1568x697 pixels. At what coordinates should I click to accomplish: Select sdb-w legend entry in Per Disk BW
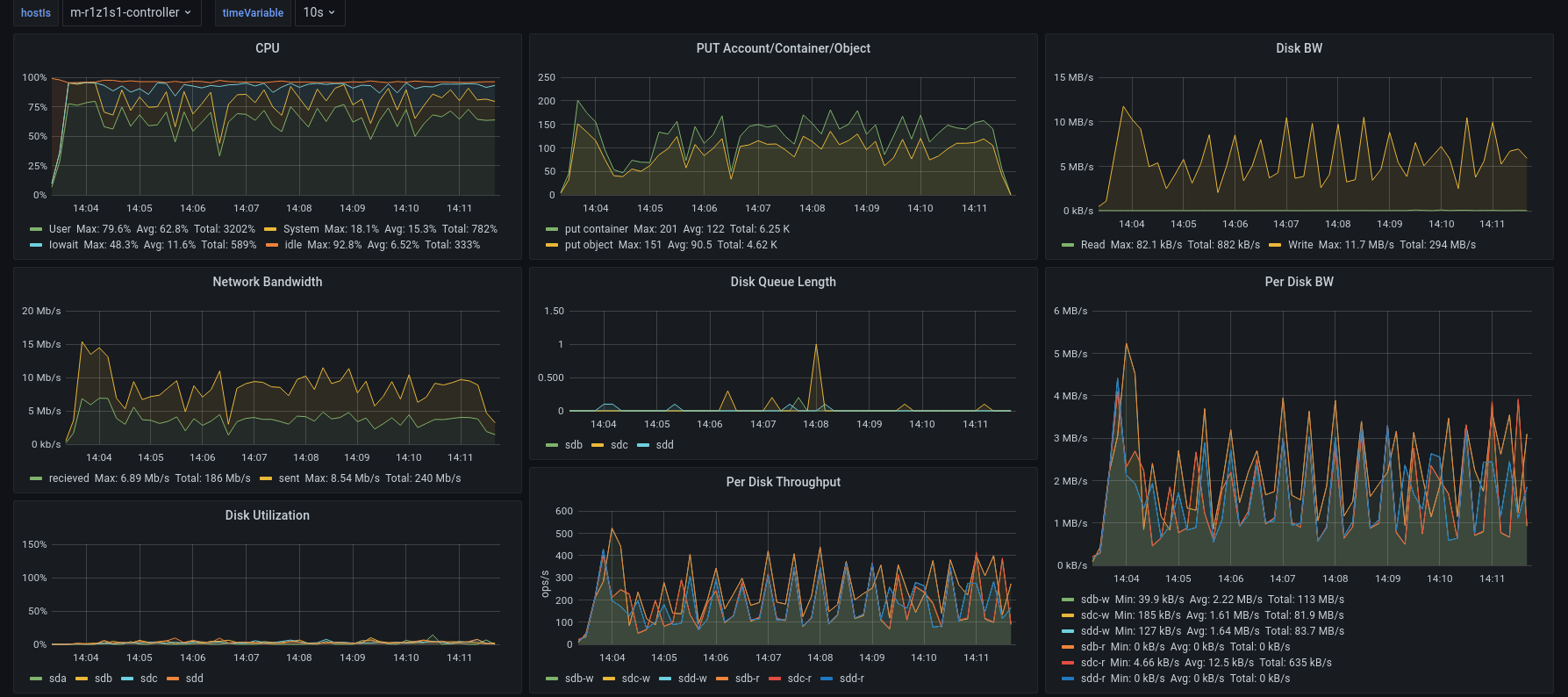[1094, 600]
